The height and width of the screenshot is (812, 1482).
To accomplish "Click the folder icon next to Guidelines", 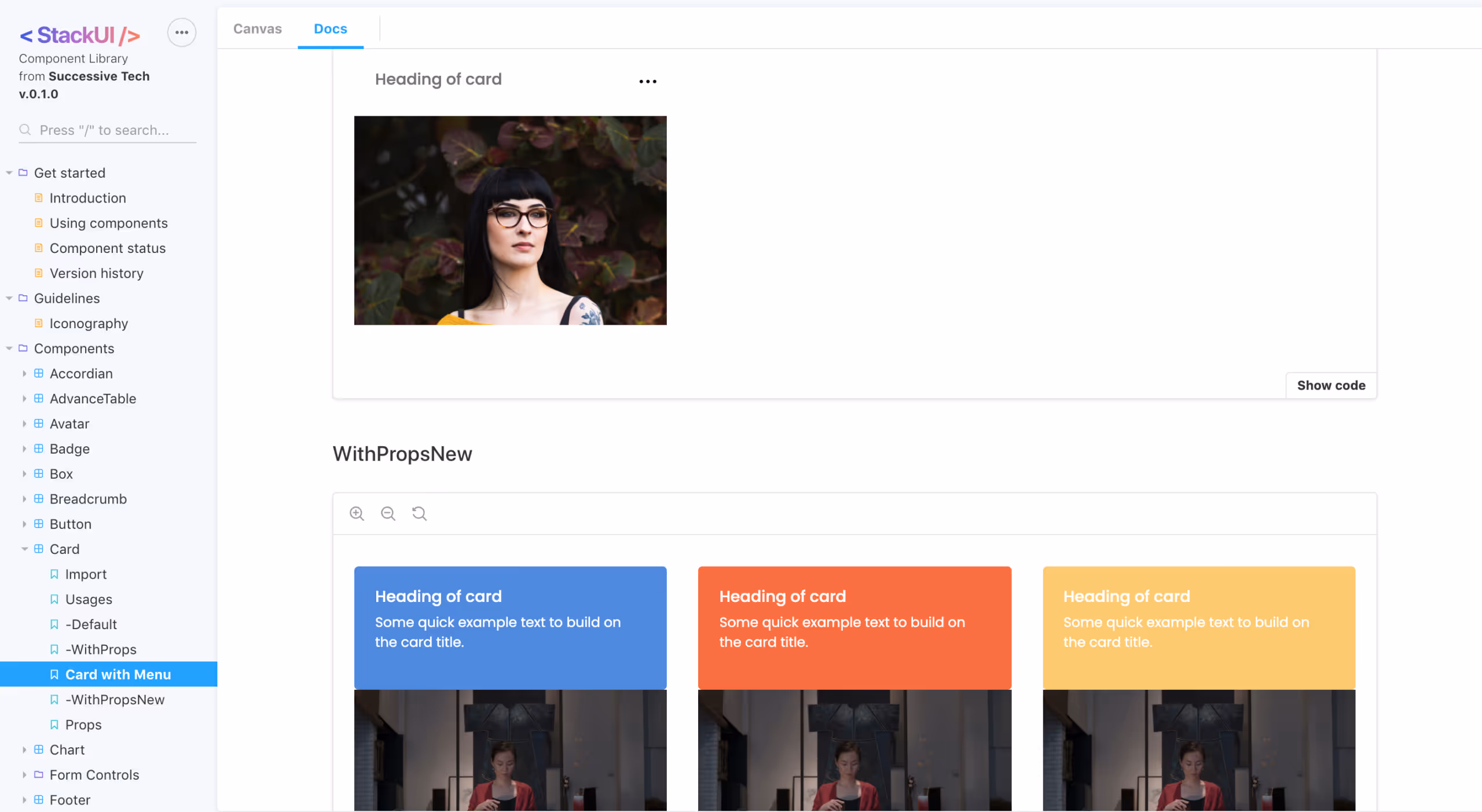I will pyautogui.click(x=23, y=297).
